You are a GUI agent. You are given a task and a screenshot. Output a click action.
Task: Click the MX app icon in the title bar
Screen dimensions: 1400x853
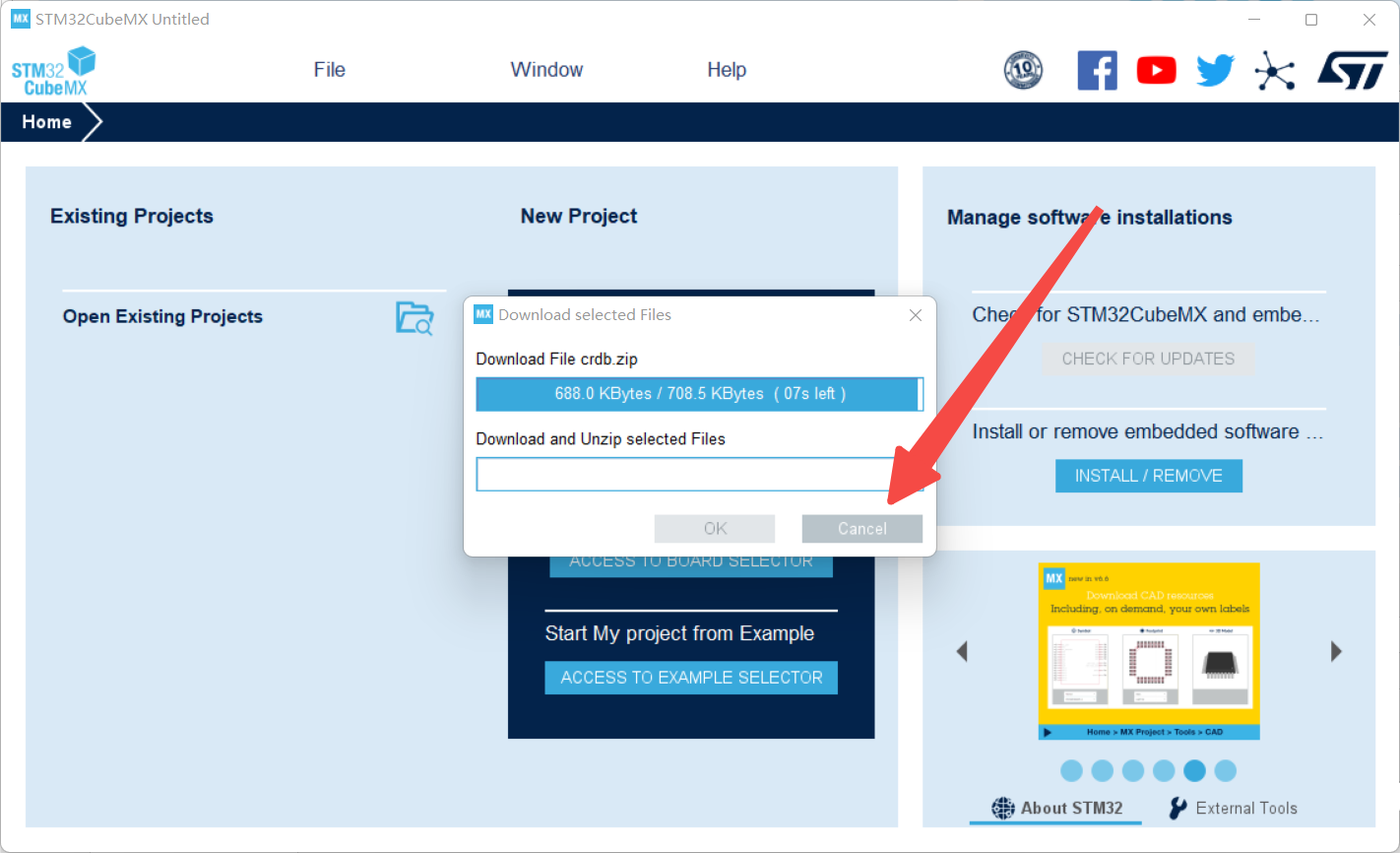tap(21, 19)
